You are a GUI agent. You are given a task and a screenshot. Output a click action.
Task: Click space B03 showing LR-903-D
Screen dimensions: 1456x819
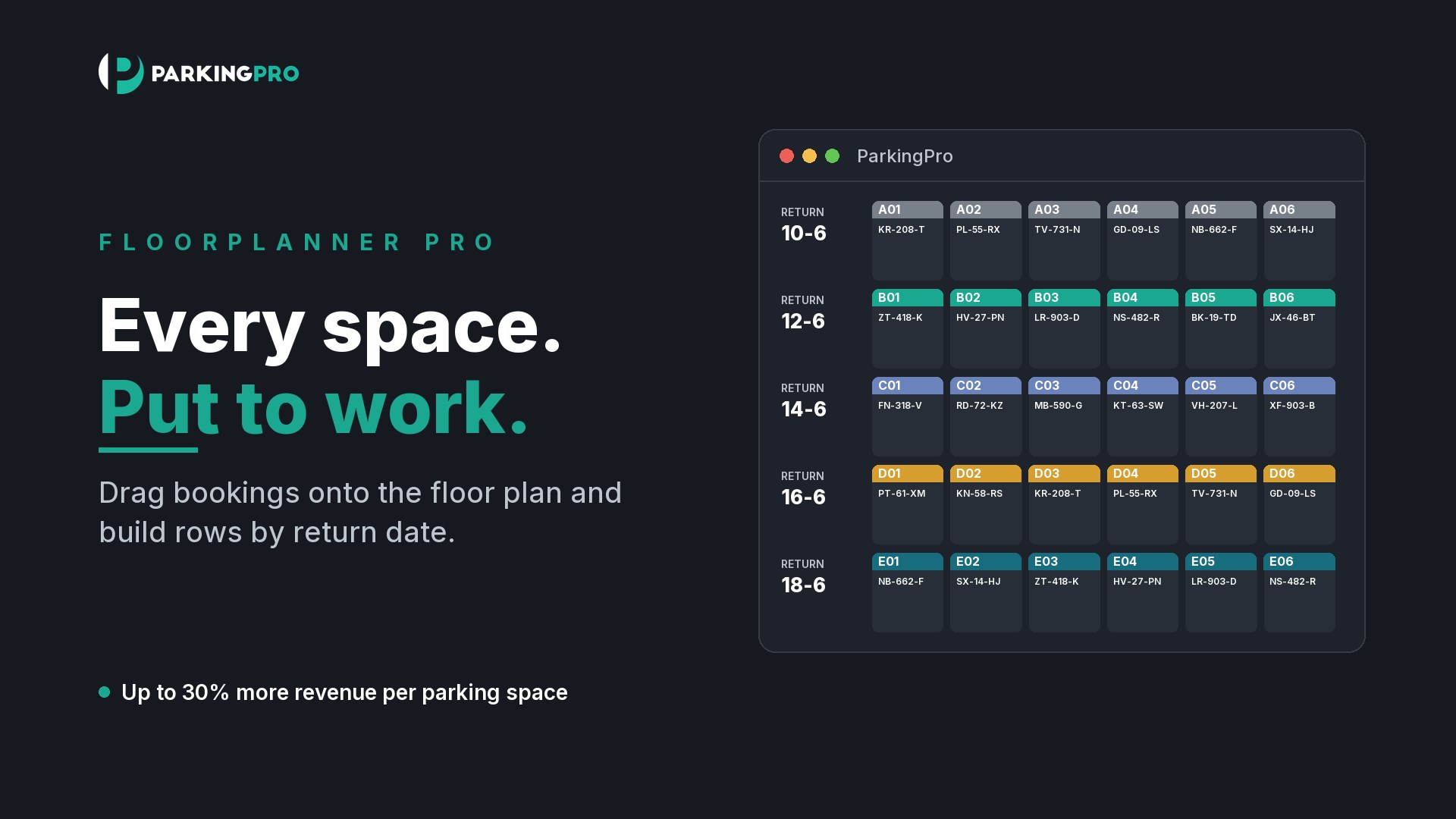(x=1064, y=328)
